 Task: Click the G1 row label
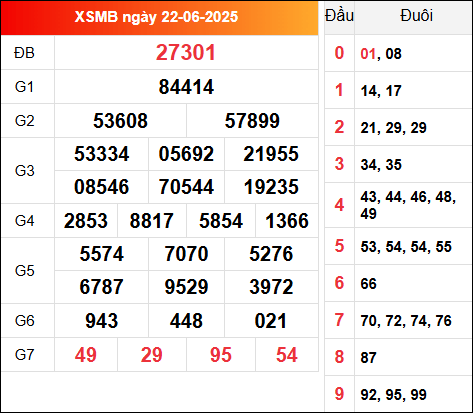click(x=24, y=87)
